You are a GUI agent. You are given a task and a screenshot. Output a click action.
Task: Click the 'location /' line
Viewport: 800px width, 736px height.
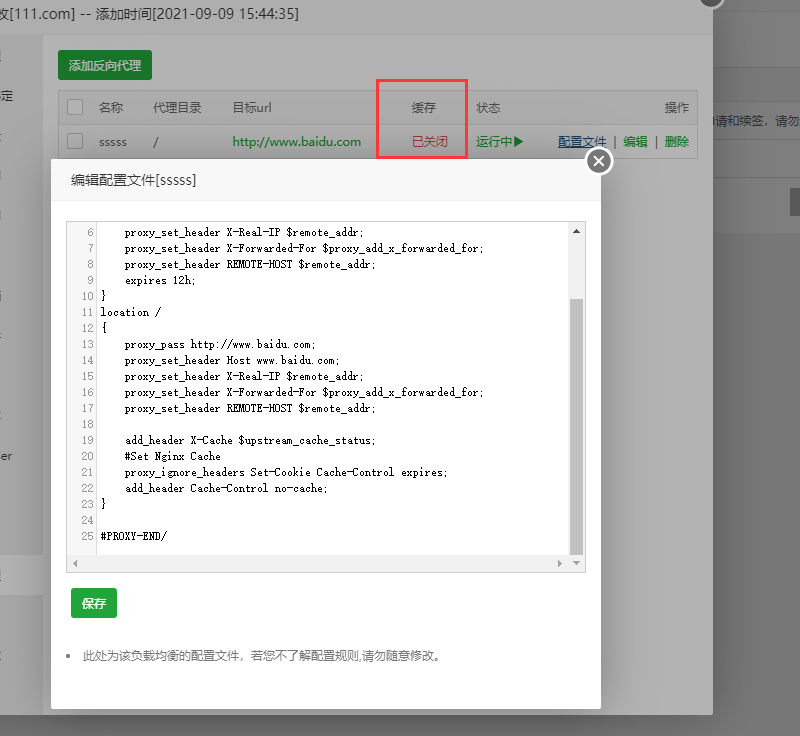[x=131, y=312]
